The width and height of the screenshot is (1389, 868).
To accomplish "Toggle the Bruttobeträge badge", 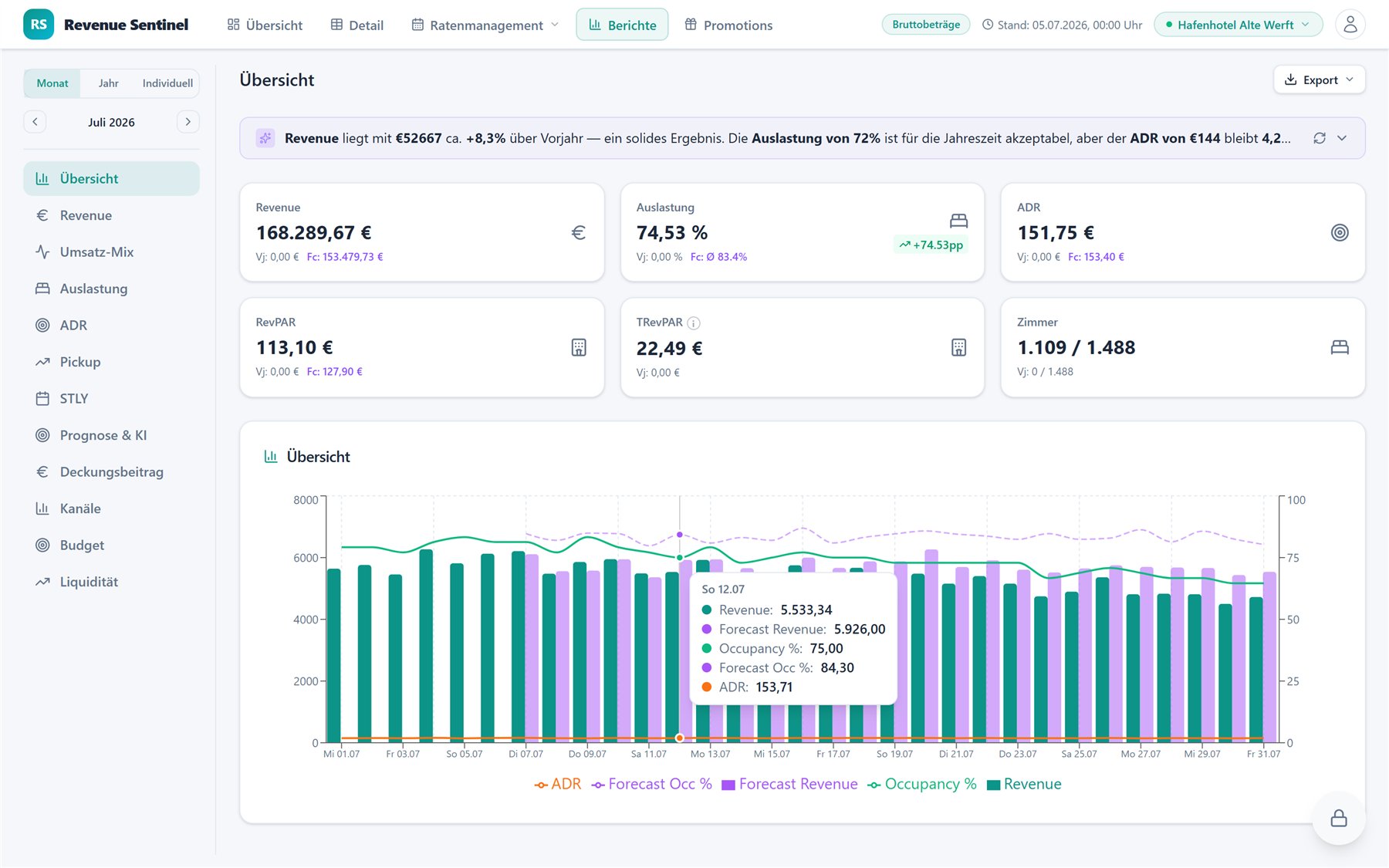I will tap(926, 25).
